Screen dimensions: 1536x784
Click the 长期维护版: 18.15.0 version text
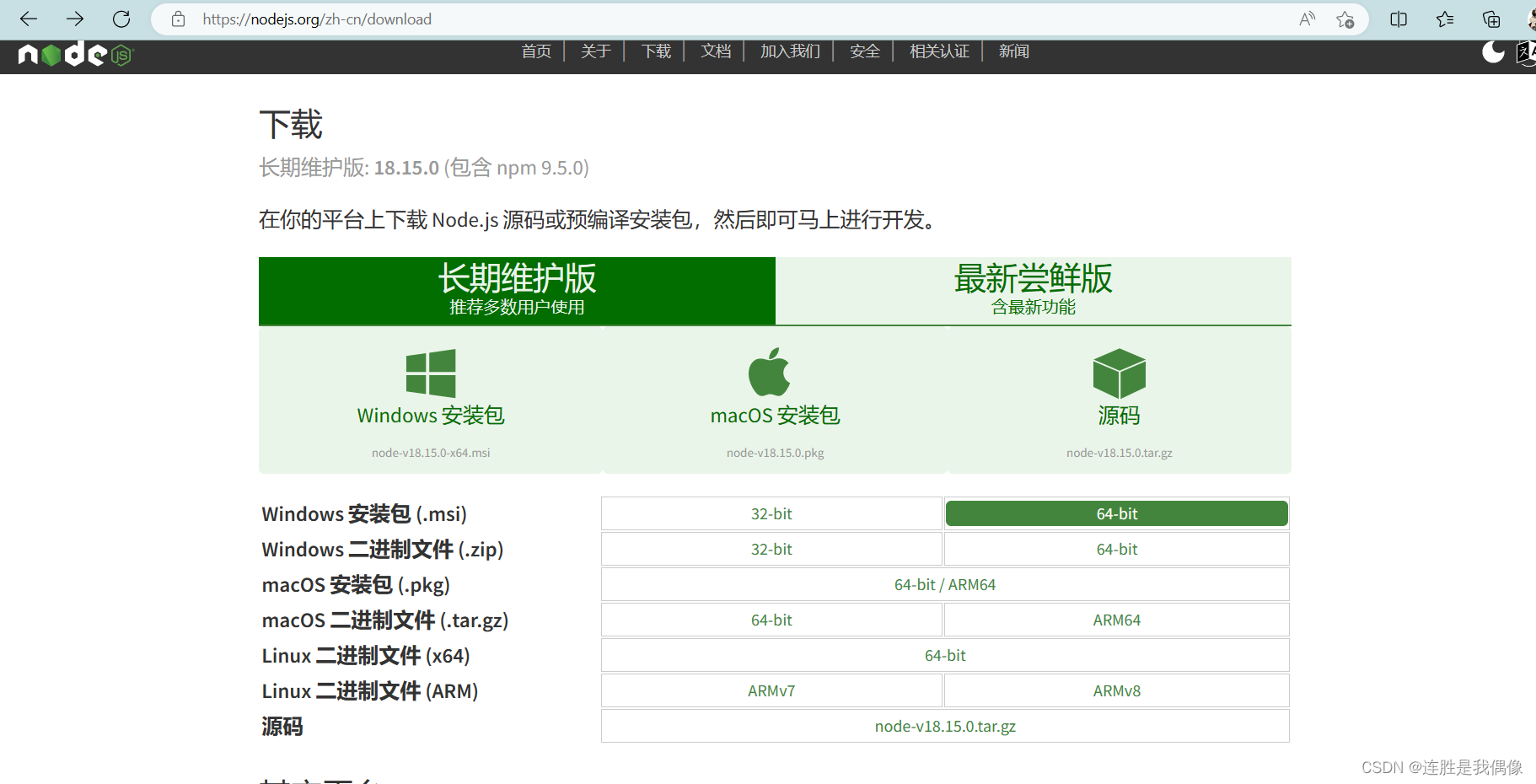click(x=349, y=168)
